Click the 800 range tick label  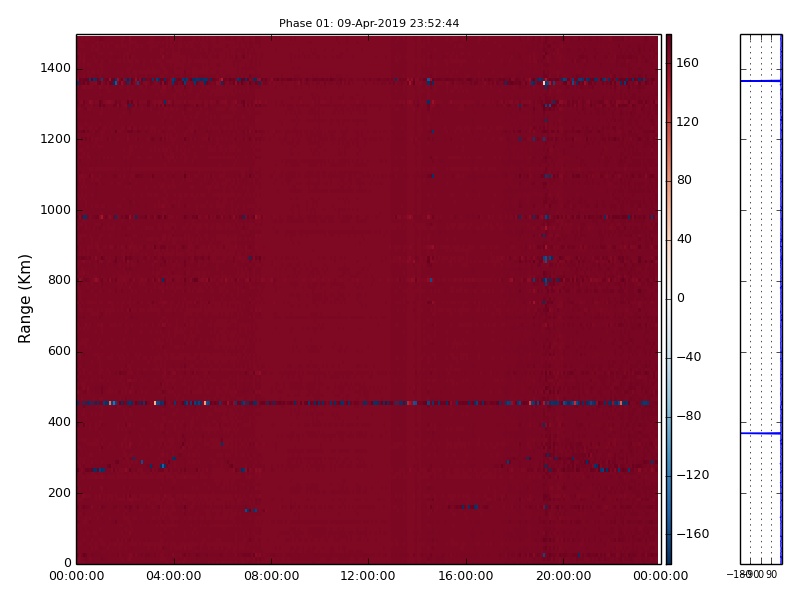[59, 281]
